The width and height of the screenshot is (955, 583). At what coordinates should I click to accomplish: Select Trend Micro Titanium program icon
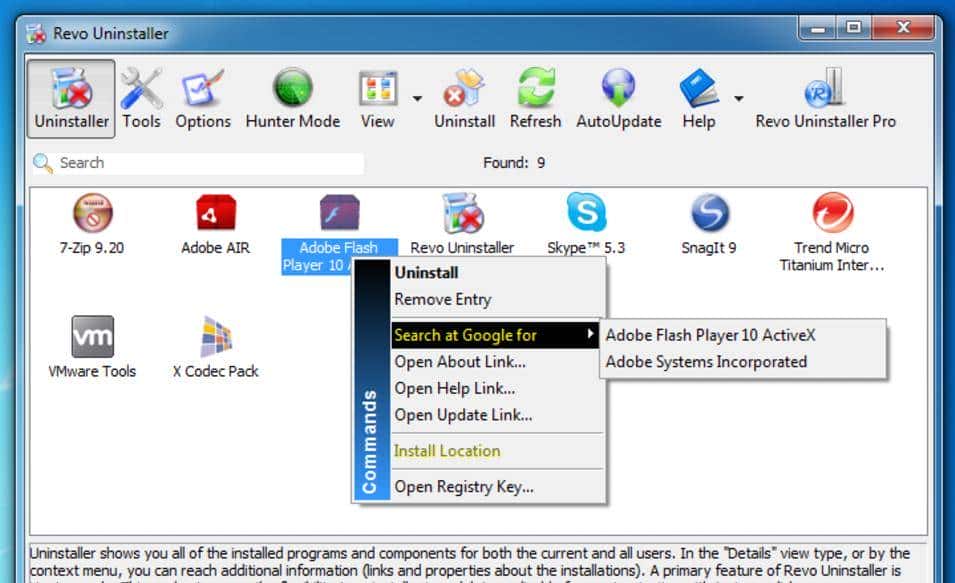(833, 213)
